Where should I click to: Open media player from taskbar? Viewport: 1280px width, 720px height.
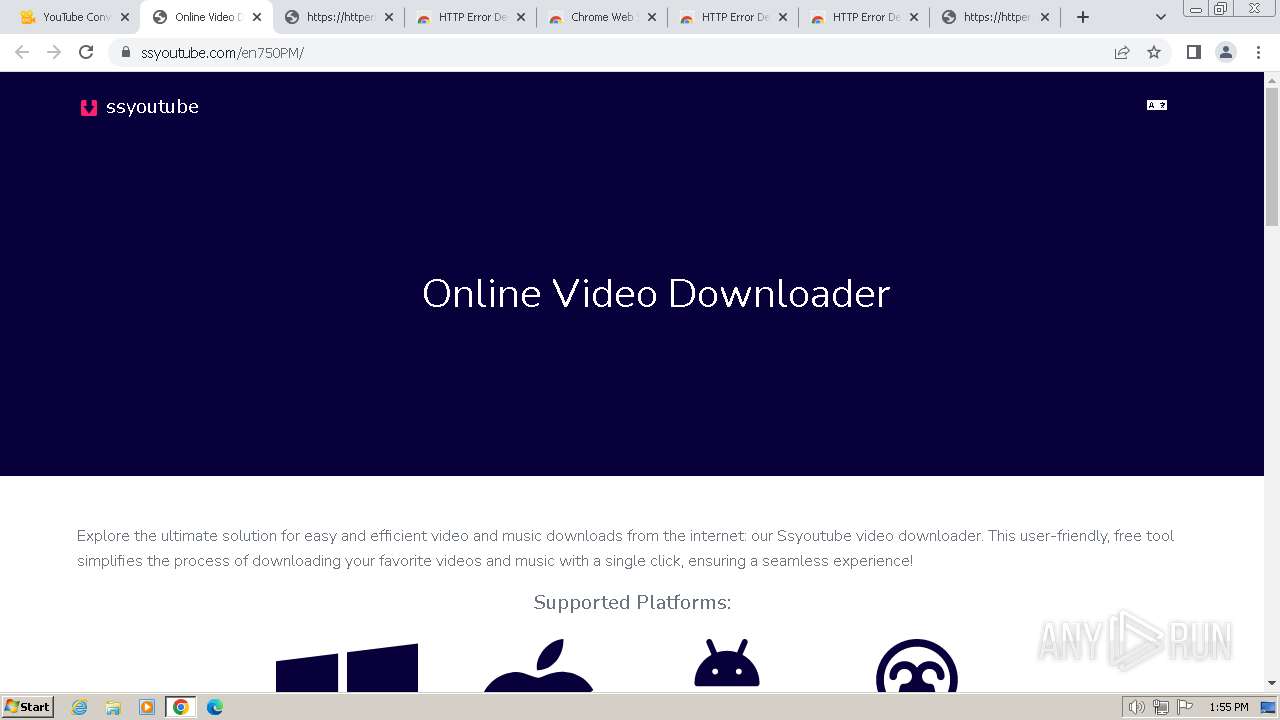coord(147,707)
